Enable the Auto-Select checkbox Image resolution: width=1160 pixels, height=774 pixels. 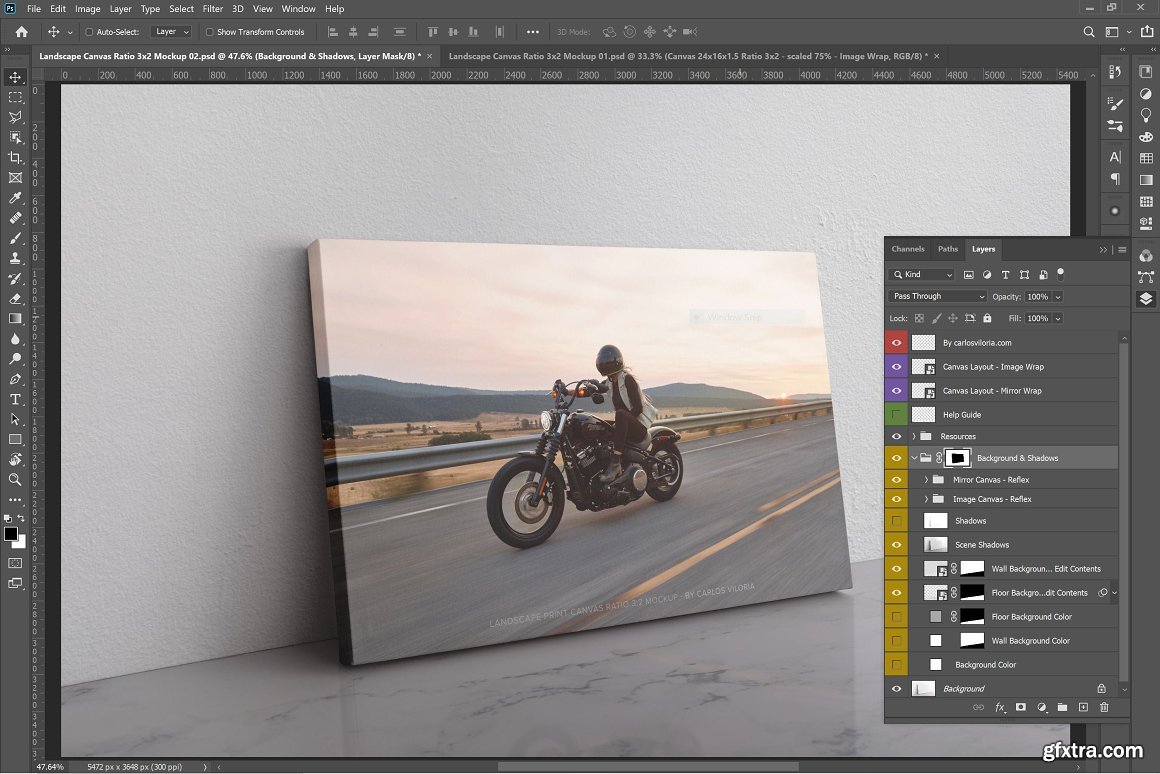[89, 32]
